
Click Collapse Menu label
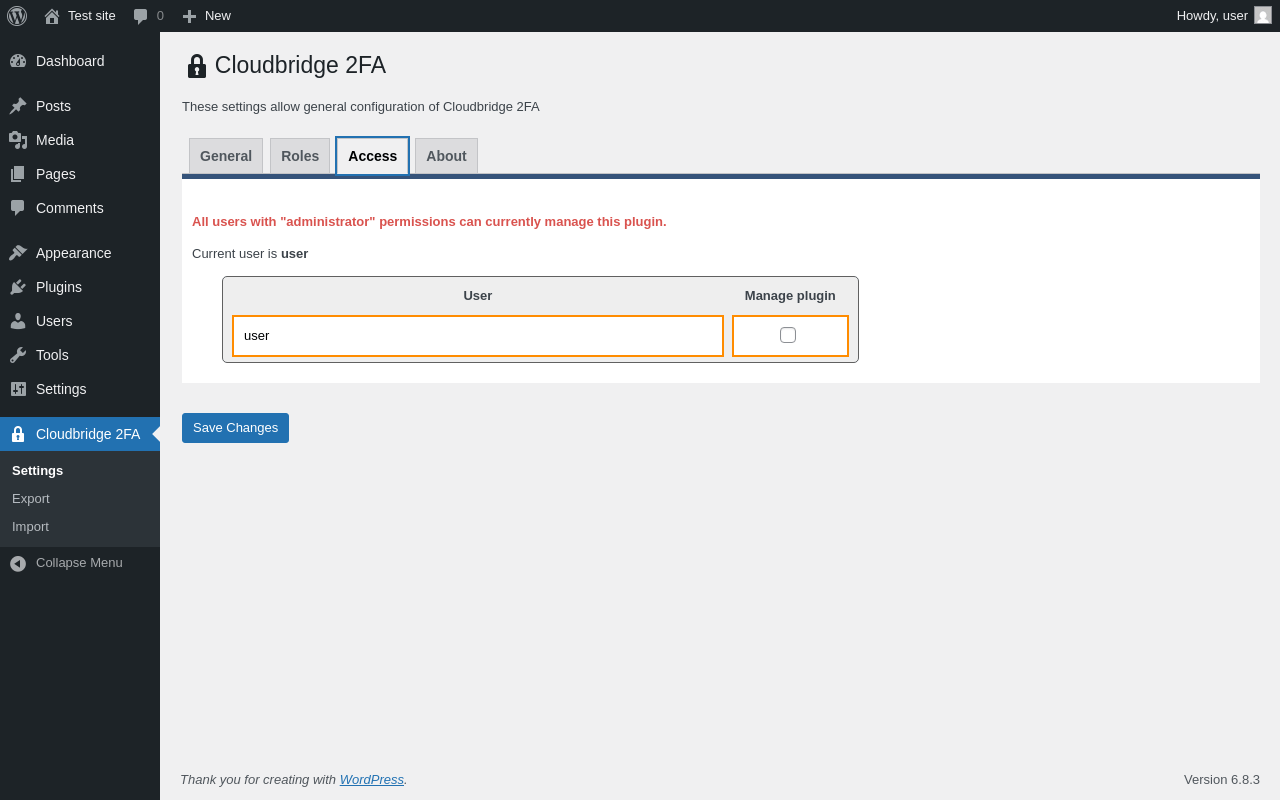tap(79, 563)
